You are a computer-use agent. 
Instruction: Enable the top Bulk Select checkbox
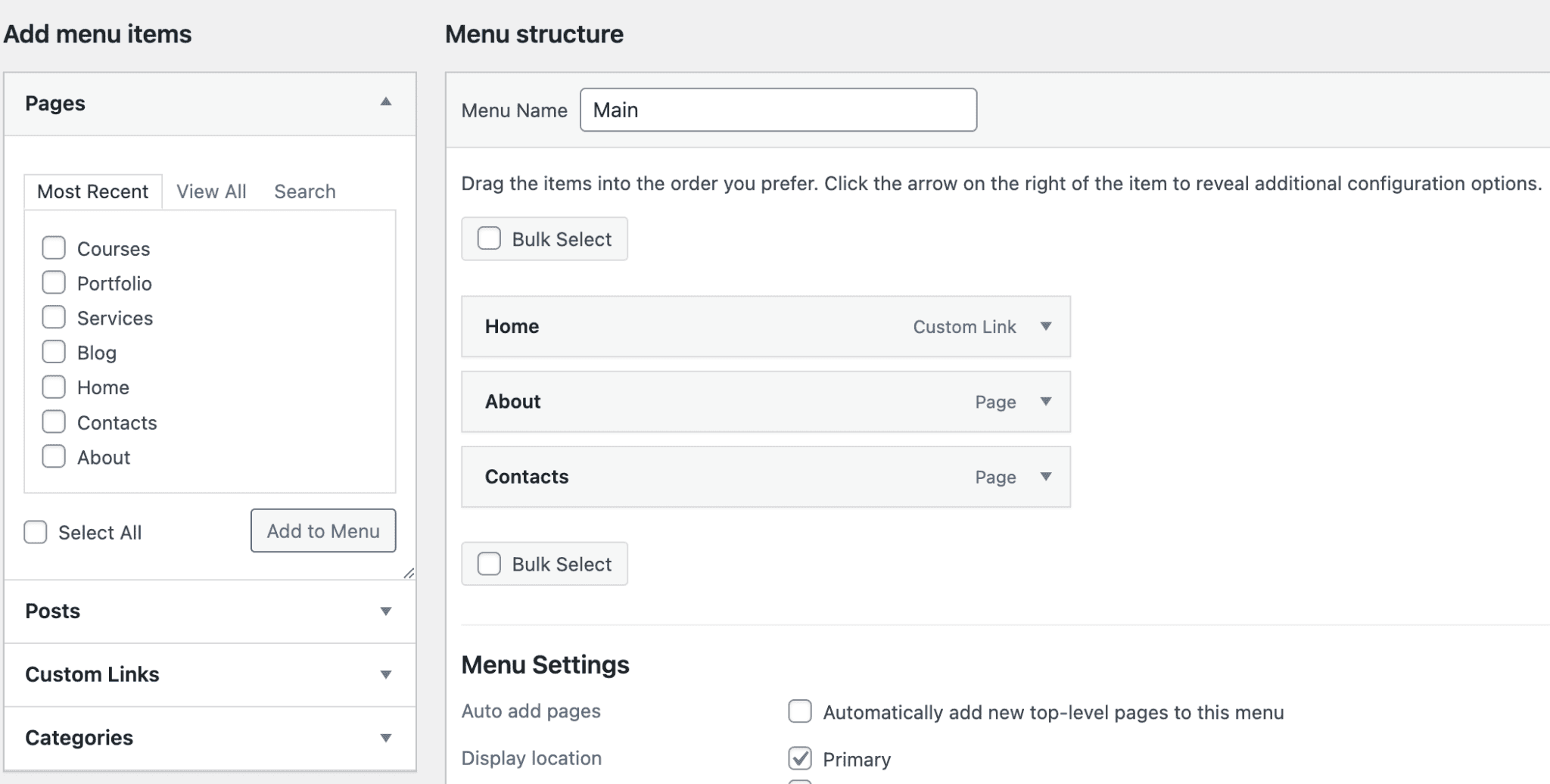(488, 238)
